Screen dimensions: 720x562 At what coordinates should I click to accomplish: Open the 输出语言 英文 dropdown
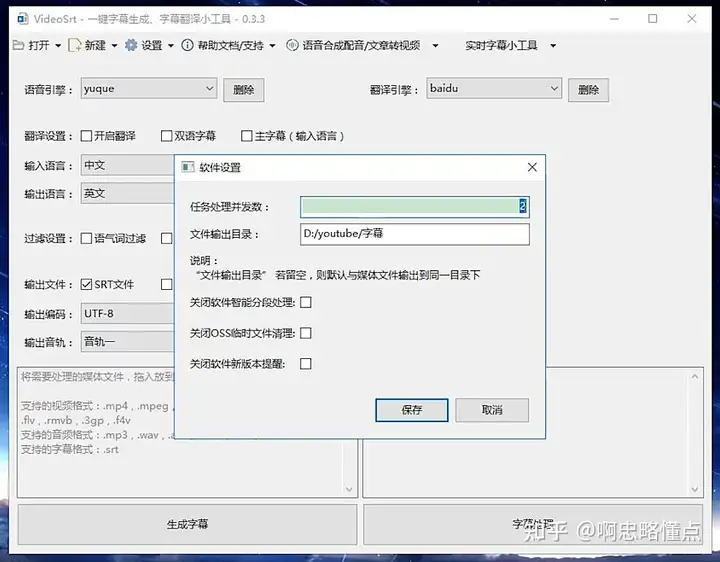tap(128, 193)
